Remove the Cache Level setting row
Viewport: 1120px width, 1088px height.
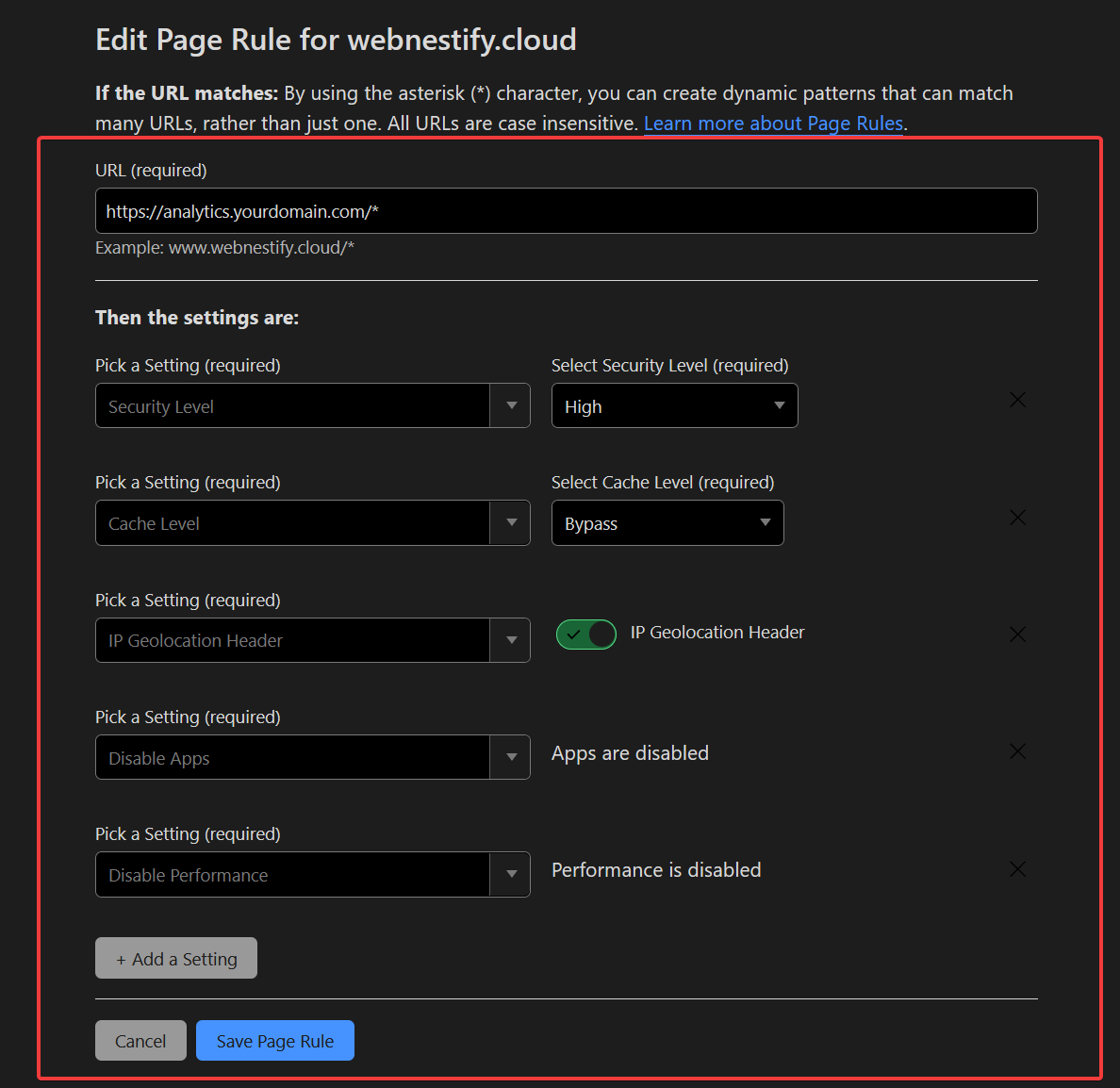pyautogui.click(x=1017, y=518)
